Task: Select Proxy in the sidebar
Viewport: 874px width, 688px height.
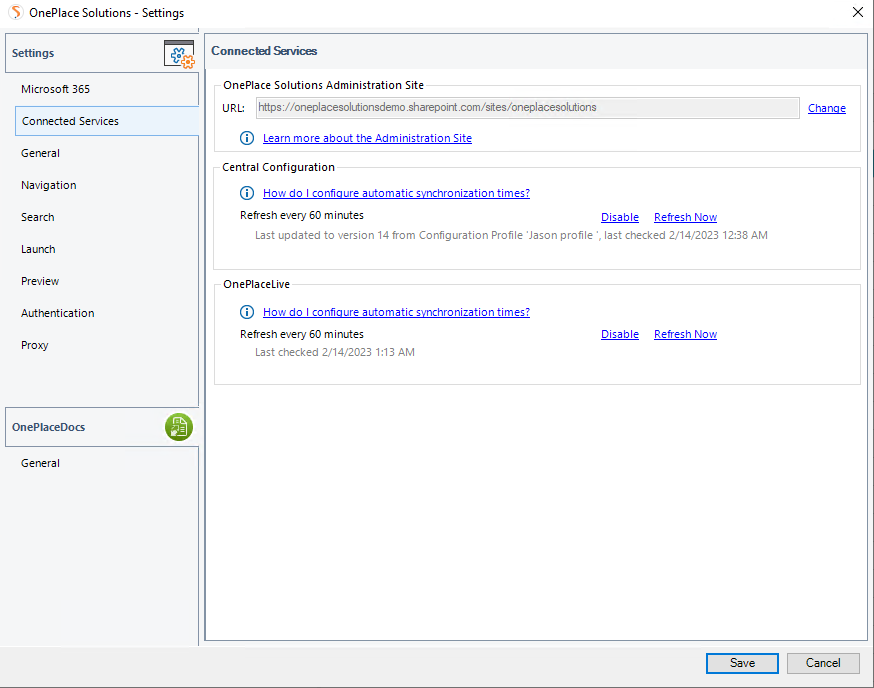Action: click(x=35, y=345)
